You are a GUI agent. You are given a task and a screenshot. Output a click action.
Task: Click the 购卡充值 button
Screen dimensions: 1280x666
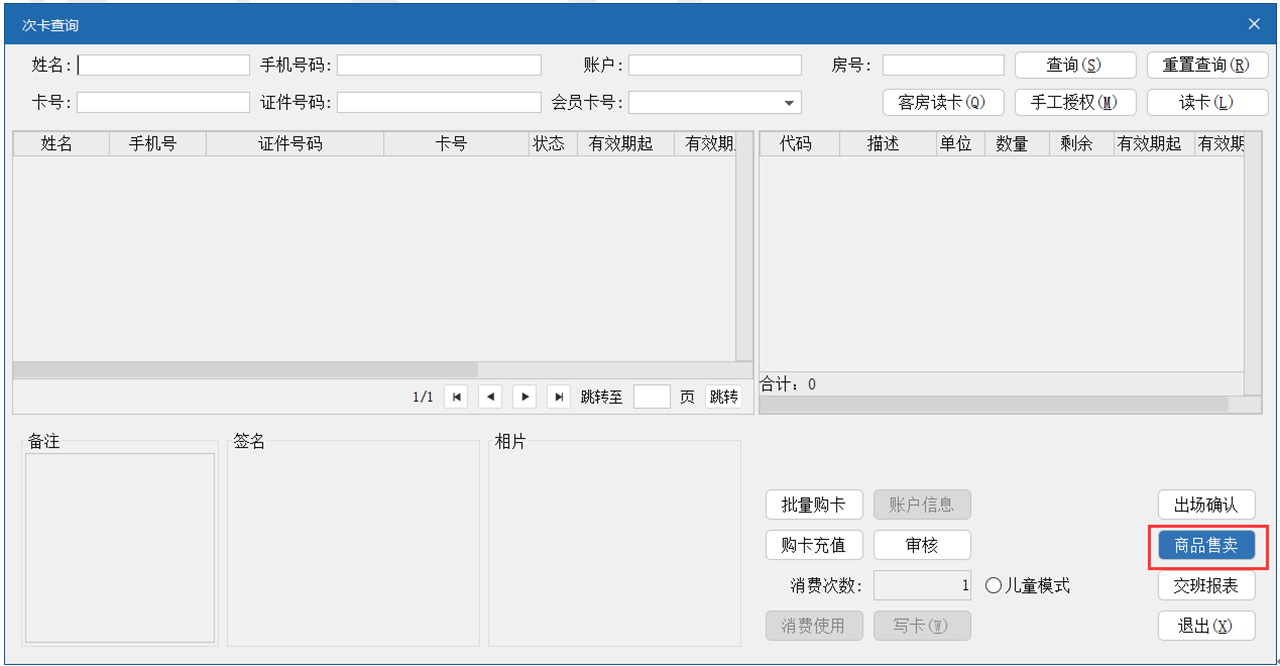coord(814,545)
